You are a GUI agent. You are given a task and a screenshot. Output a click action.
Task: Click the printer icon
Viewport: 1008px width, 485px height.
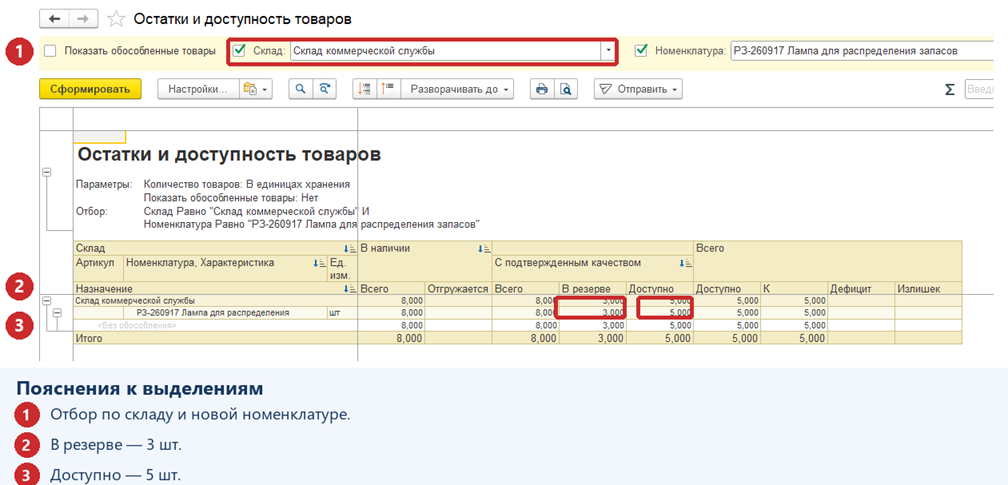(x=542, y=89)
